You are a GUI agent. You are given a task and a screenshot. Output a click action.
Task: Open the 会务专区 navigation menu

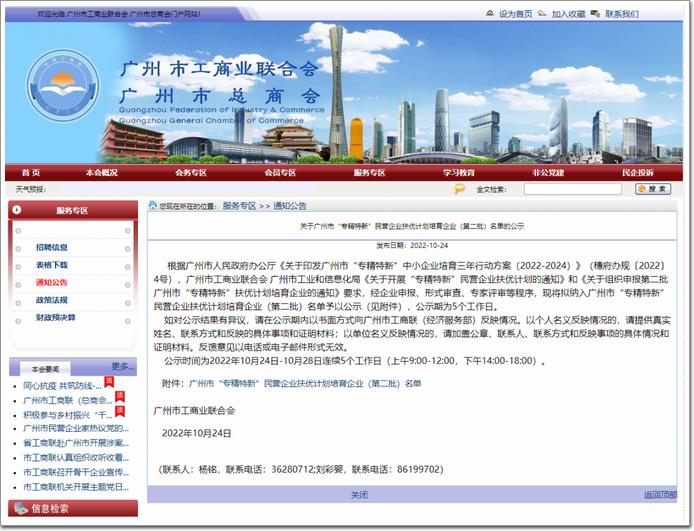click(190, 172)
